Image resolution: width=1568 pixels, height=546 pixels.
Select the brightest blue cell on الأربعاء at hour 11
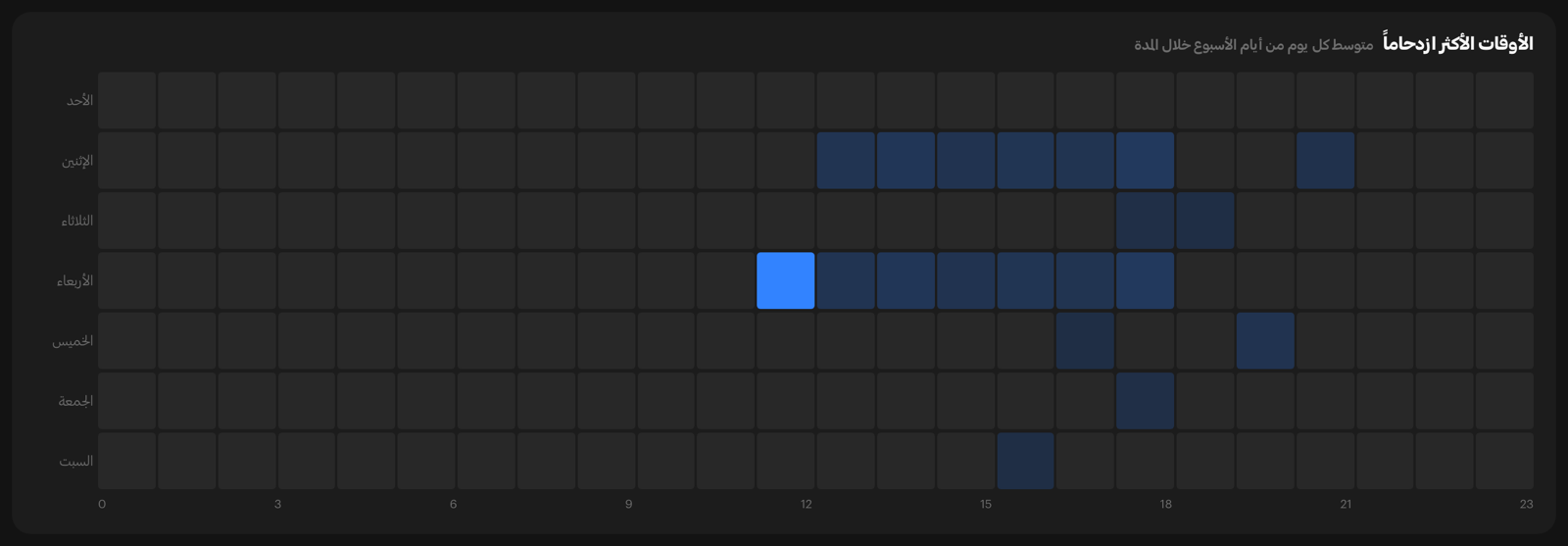click(786, 280)
